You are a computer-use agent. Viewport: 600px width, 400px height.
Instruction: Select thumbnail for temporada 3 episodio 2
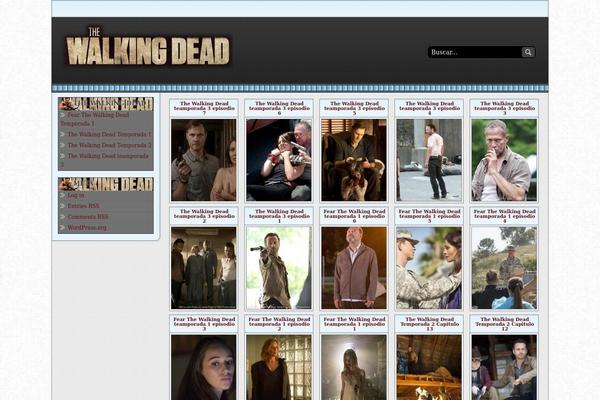point(204,268)
